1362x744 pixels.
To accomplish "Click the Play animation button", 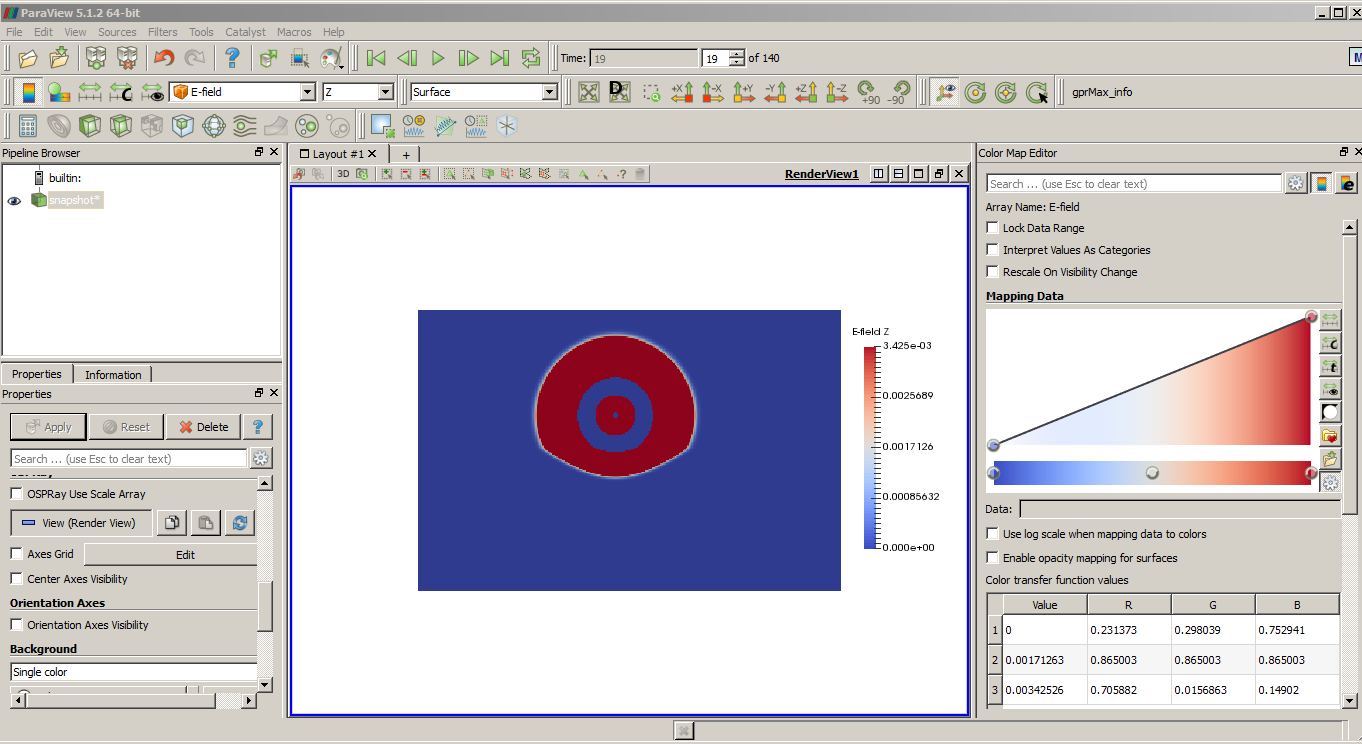I will tap(438, 58).
